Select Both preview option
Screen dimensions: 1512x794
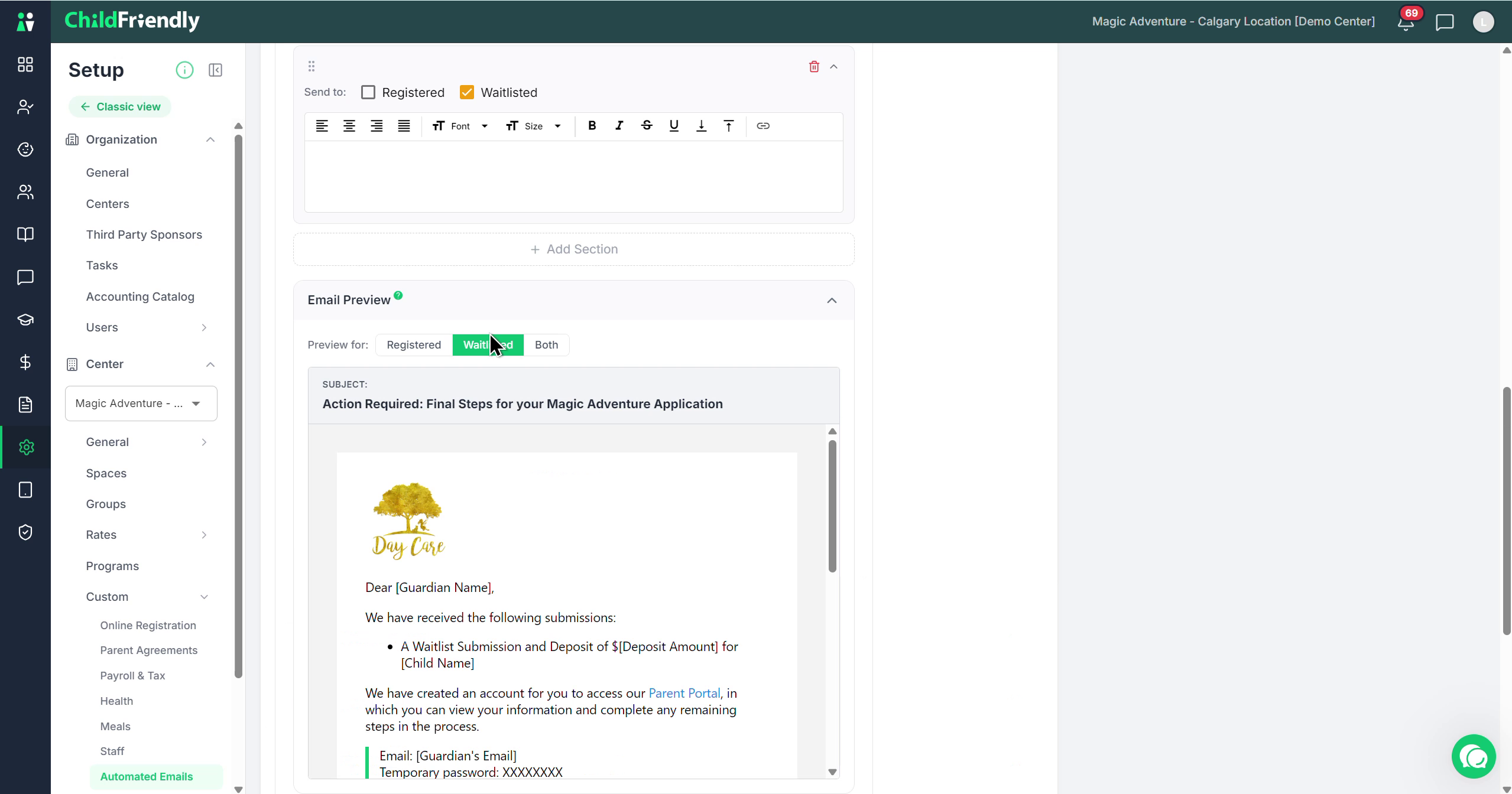(546, 345)
